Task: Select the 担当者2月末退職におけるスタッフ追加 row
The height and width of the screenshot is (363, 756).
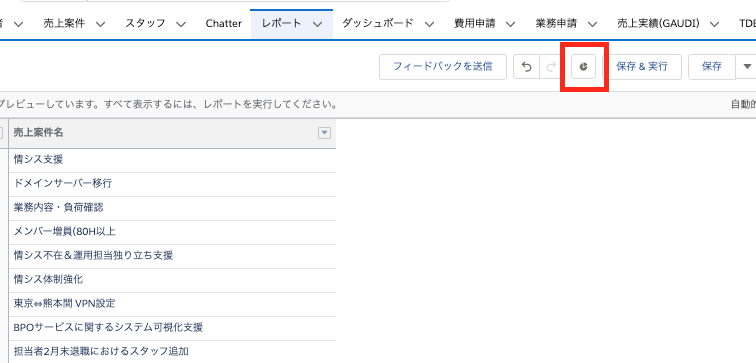Action: [172, 351]
